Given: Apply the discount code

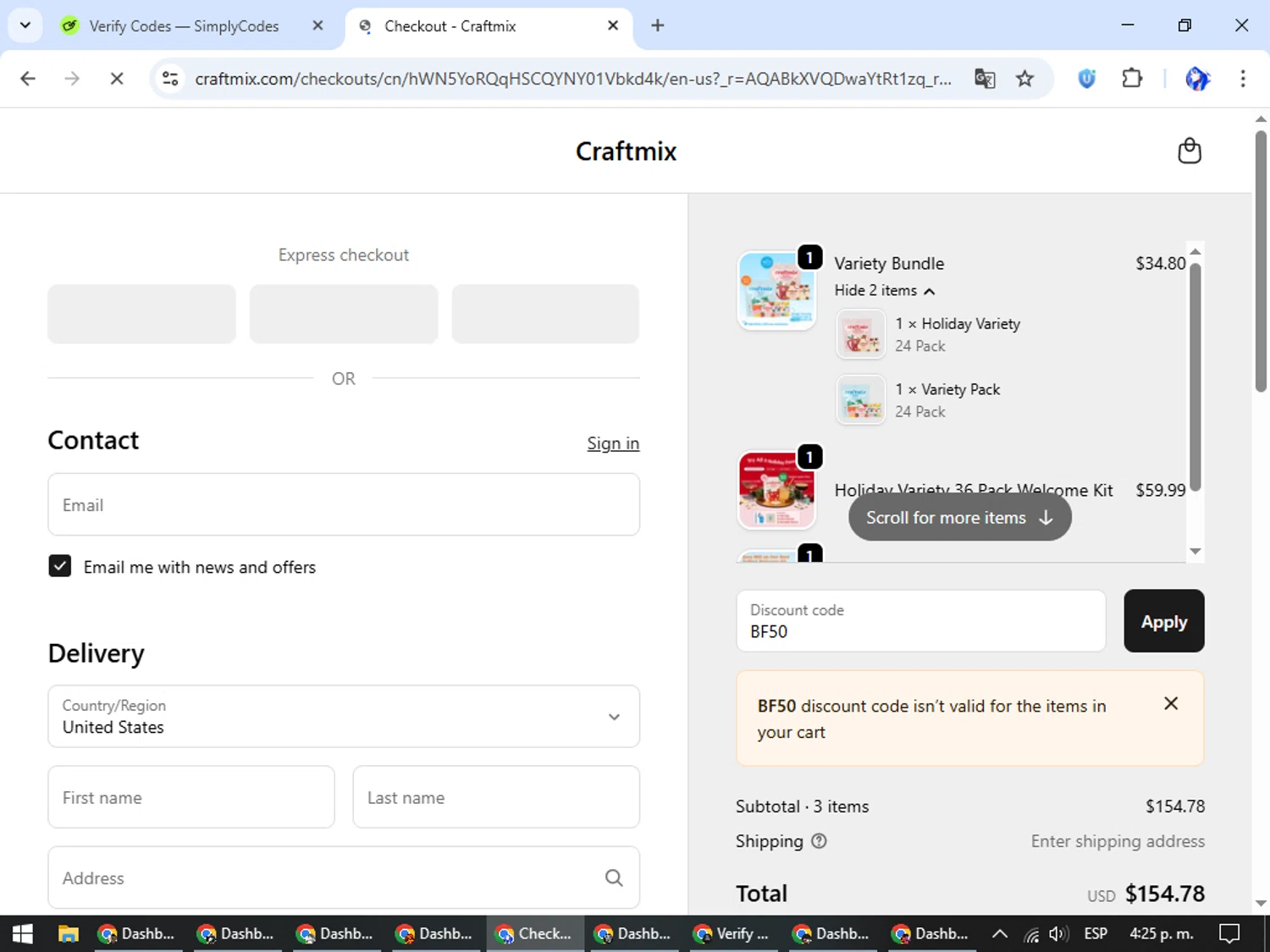Looking at the screenshot, I should (1164, 621).
